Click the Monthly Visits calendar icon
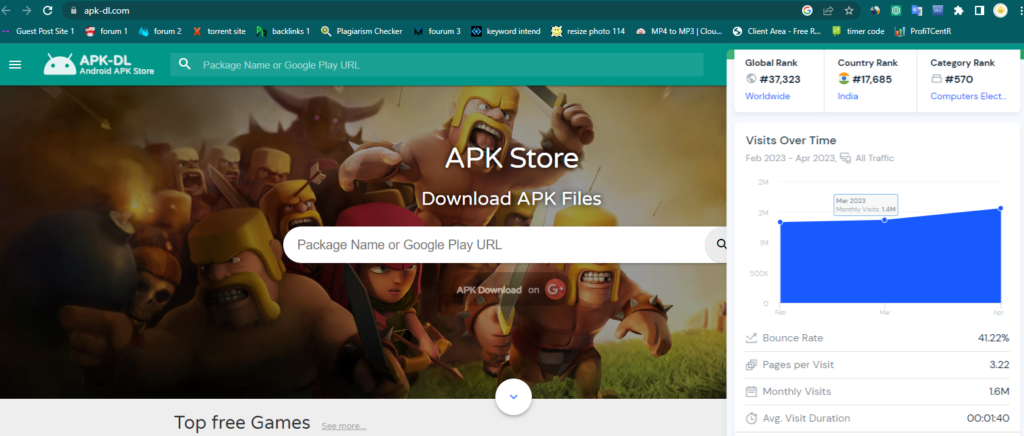The height and width of the screenshot is (436, 1024). (x=751, y=392)
